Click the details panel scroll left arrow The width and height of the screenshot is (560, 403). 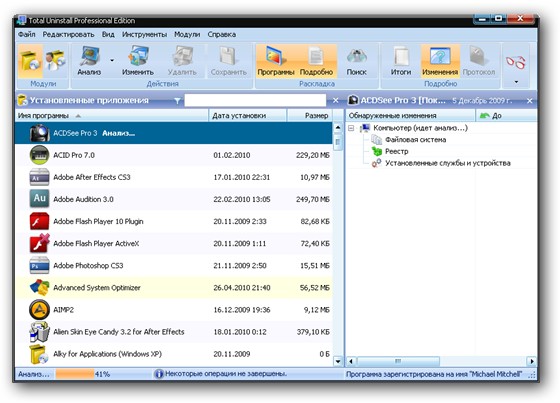coord(351,361)
